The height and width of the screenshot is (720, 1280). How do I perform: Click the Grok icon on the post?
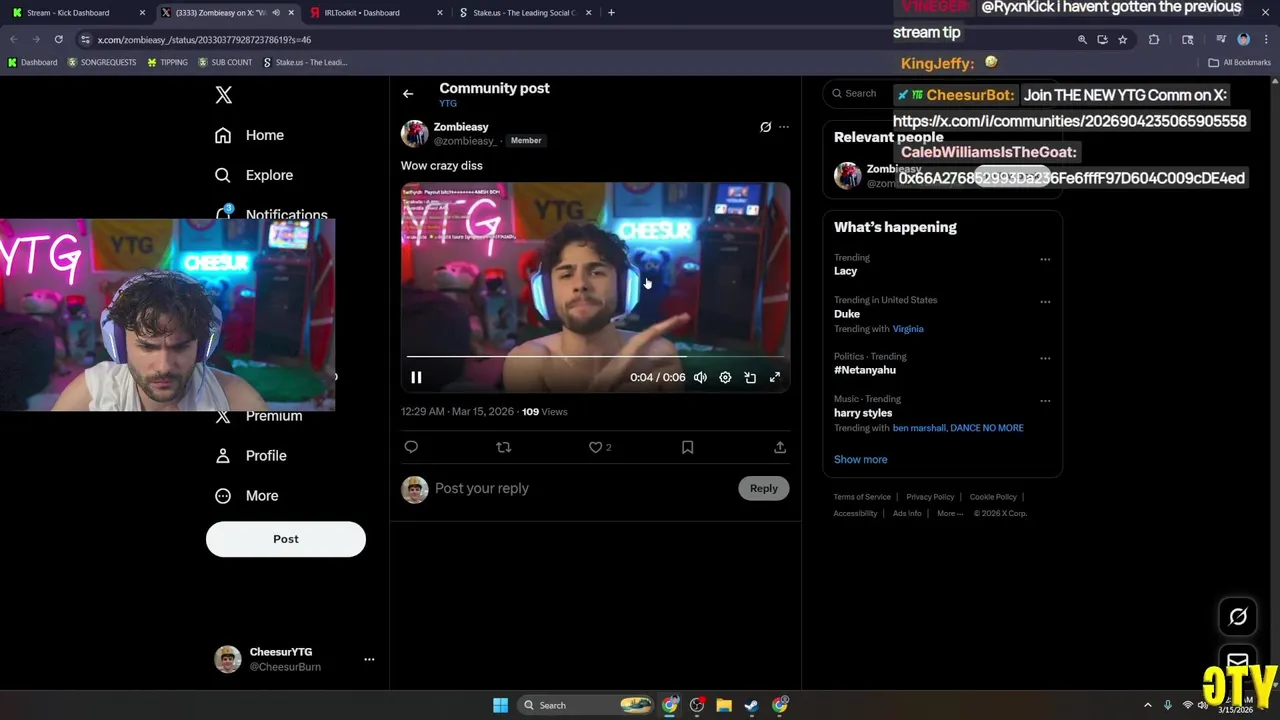tap(765, 127)
